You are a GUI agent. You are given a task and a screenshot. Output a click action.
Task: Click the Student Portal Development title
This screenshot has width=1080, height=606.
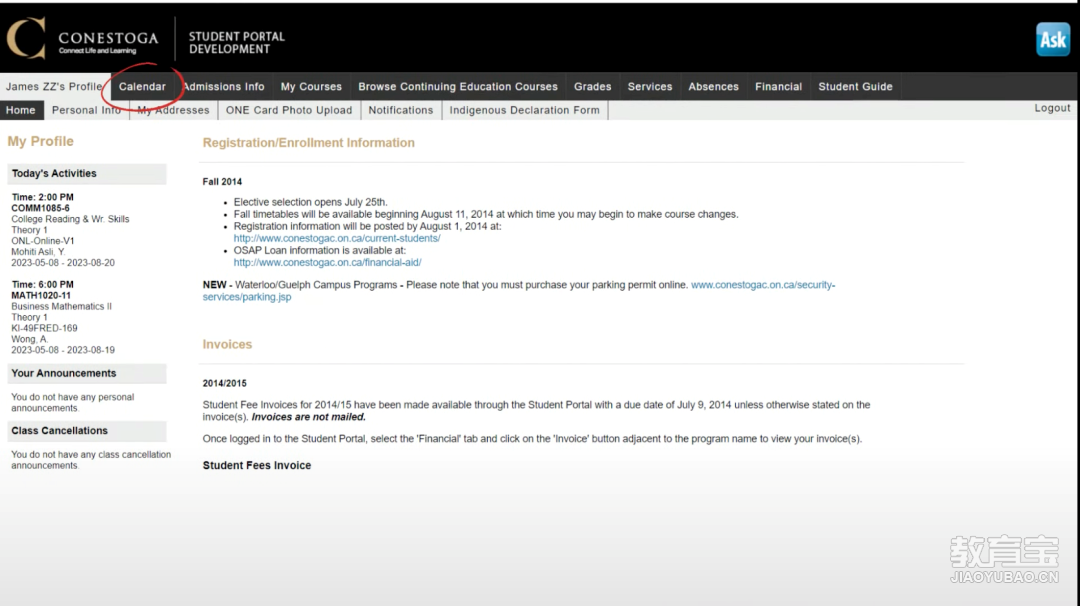[x=236, y=43]
